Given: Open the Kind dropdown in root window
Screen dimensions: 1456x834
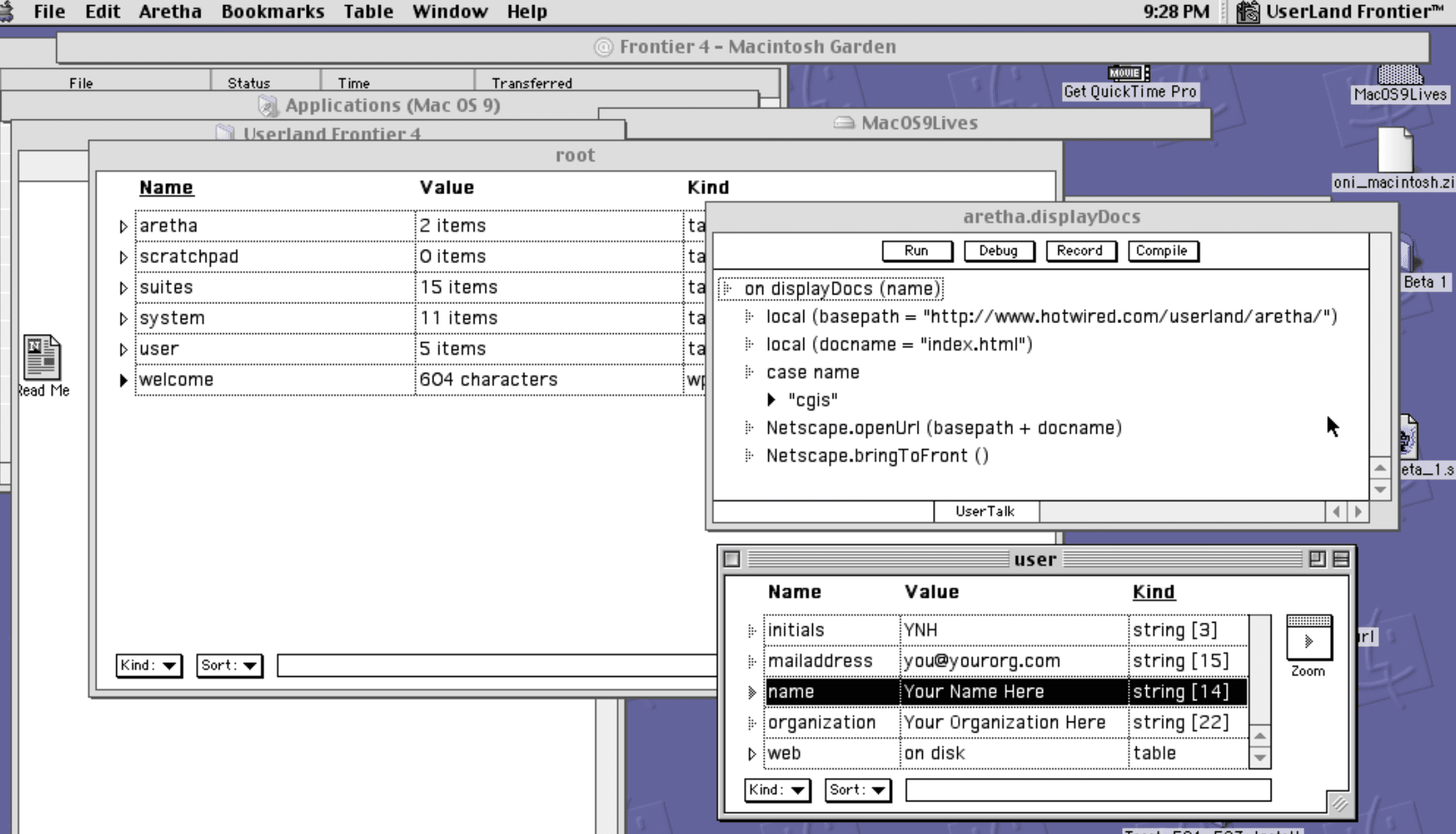Looking at the screenshot, I should 149,665.
